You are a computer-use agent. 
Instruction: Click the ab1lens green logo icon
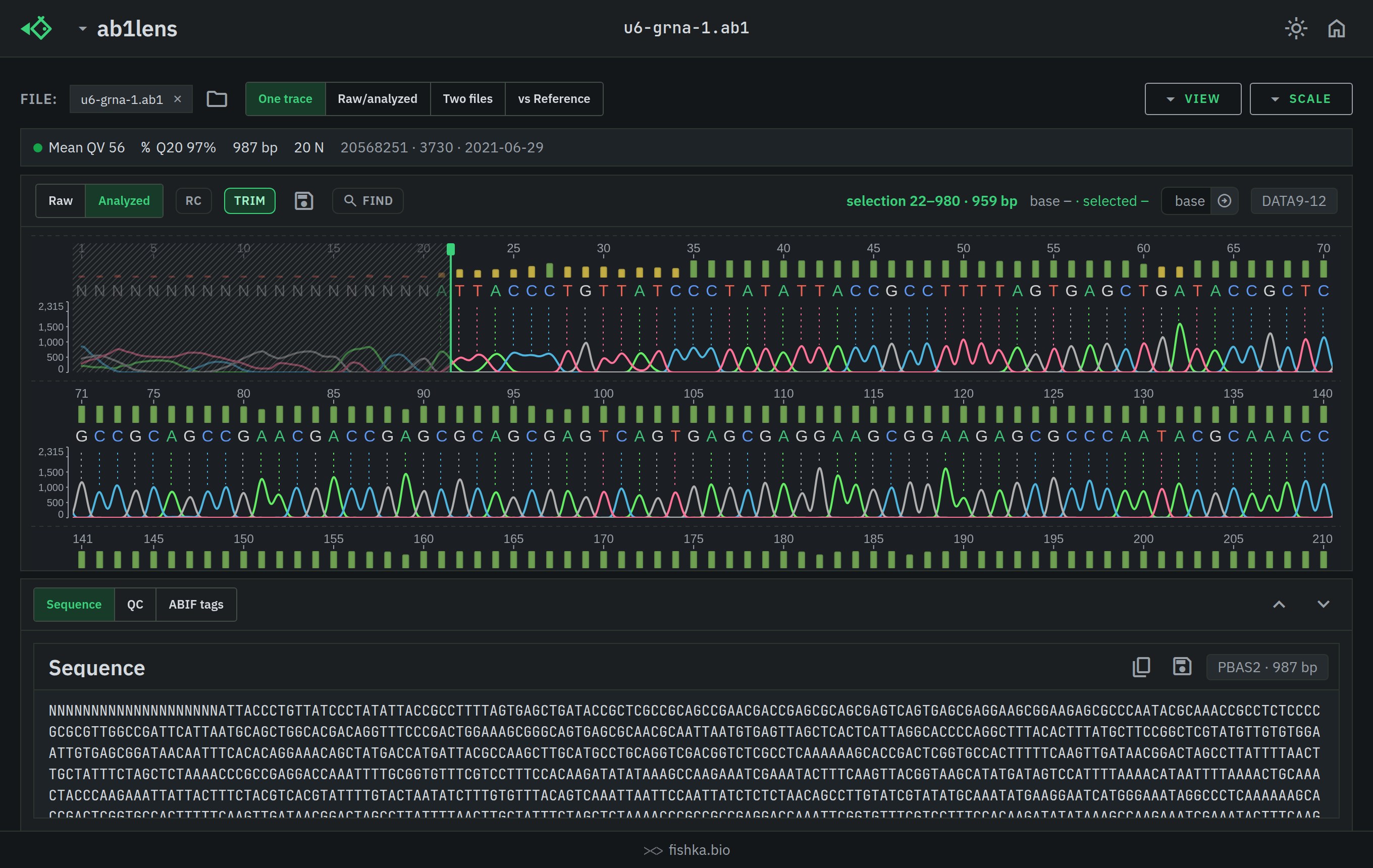(x=36, y=28)
